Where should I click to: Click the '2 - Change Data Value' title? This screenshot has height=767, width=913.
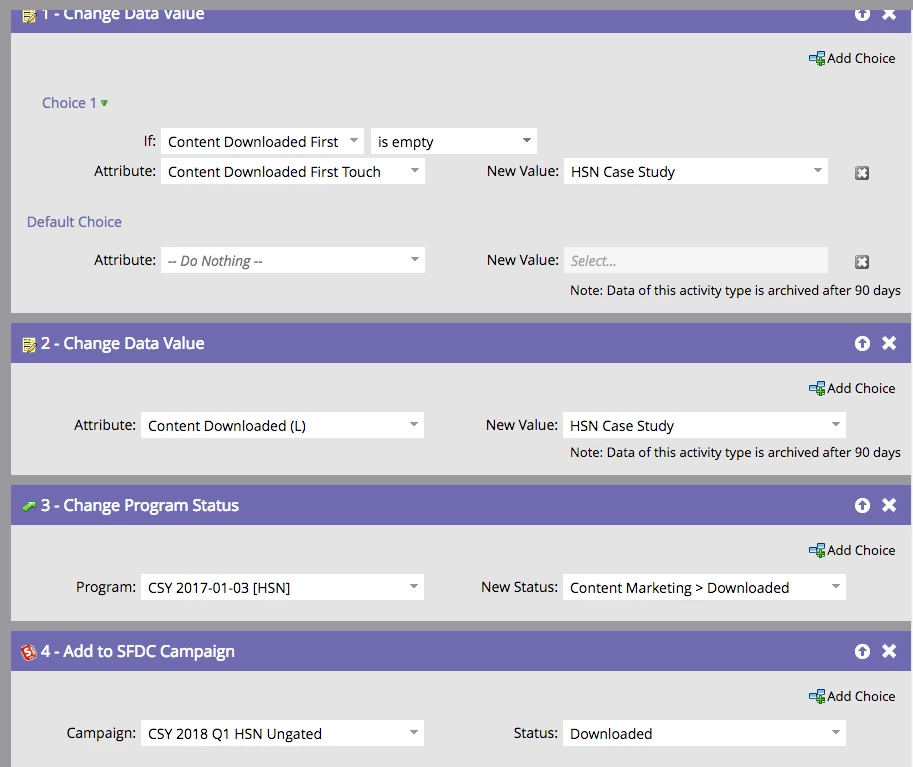point(122,344)
